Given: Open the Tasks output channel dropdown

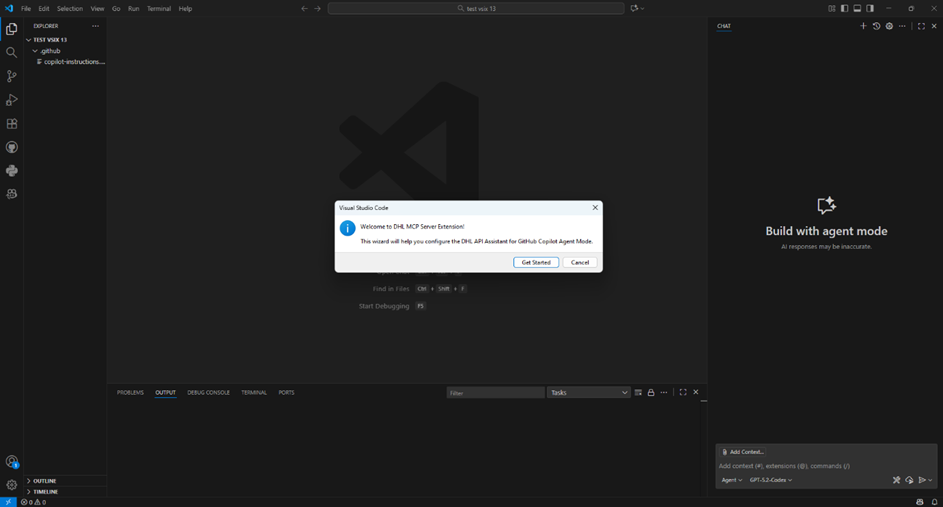Looking at the screenshot, I should 588,393.
